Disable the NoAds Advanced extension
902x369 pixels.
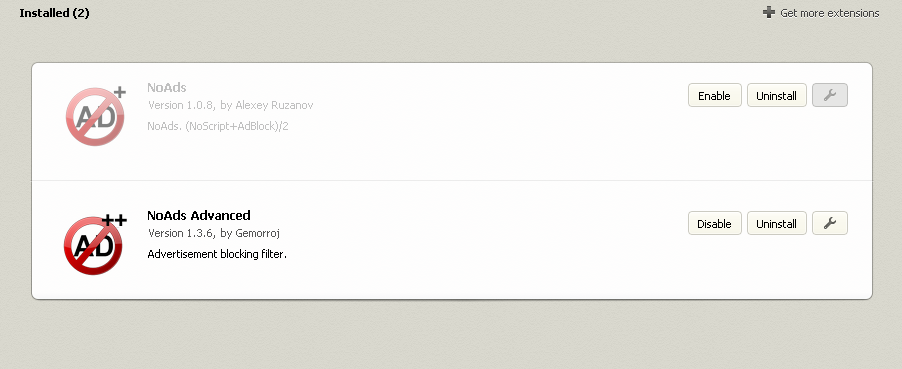714,223
